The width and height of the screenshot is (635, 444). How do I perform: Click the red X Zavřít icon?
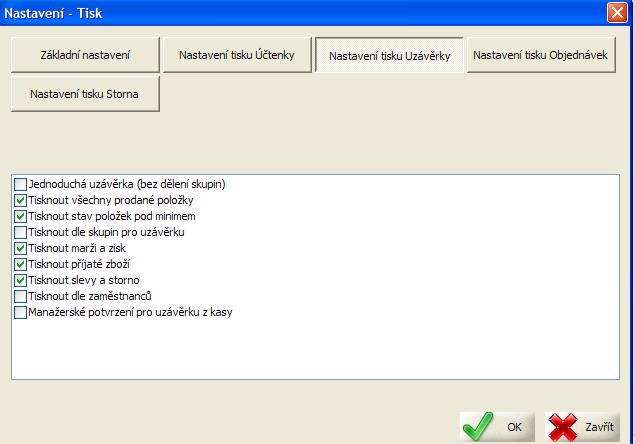pyautogui.click(x=564, y=427)
